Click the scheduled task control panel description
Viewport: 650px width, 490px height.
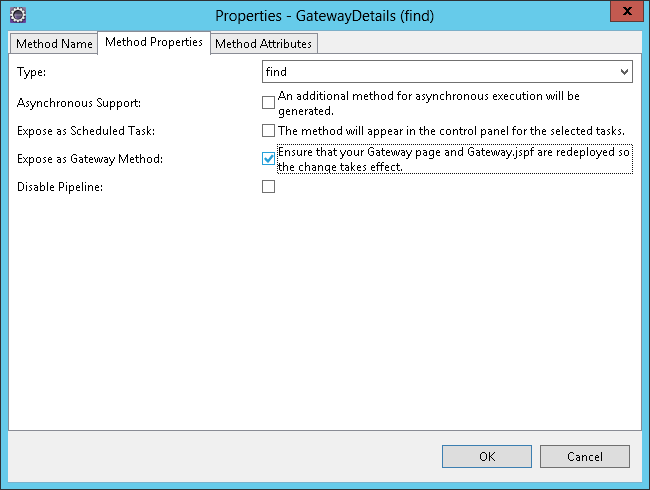[x=451, y=131]
